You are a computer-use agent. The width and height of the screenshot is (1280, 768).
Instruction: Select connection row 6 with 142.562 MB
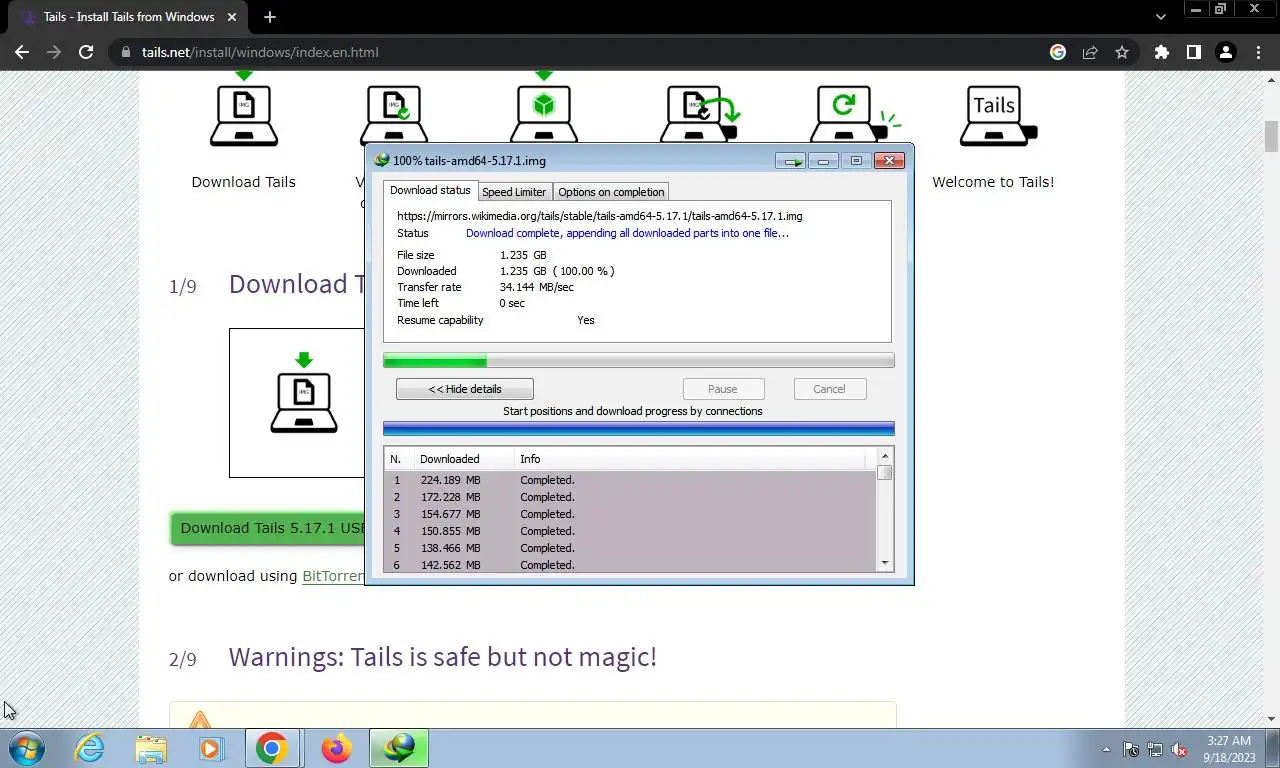(x=630, y=565)
